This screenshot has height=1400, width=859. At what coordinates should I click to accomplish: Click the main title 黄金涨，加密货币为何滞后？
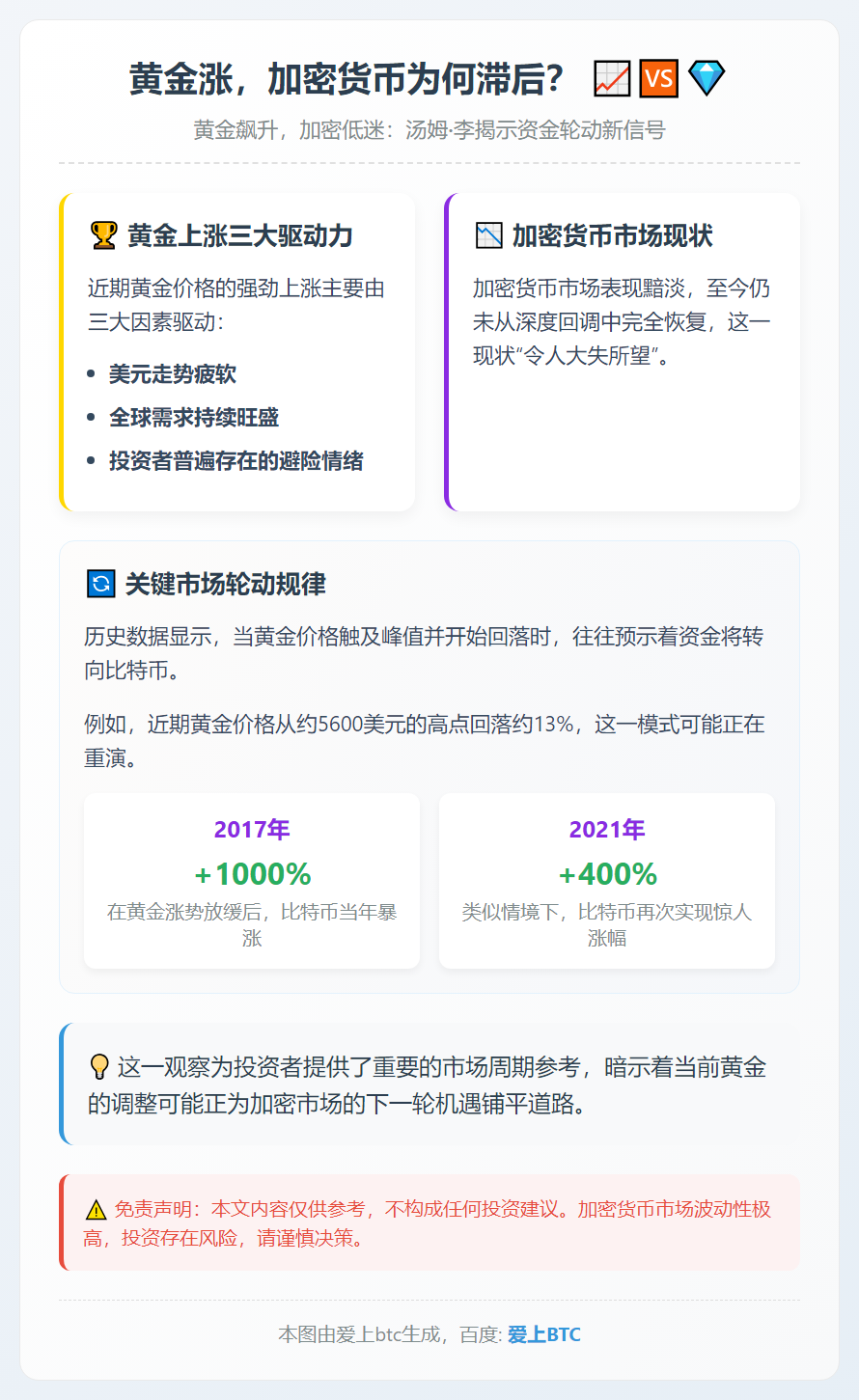[346, 79]
